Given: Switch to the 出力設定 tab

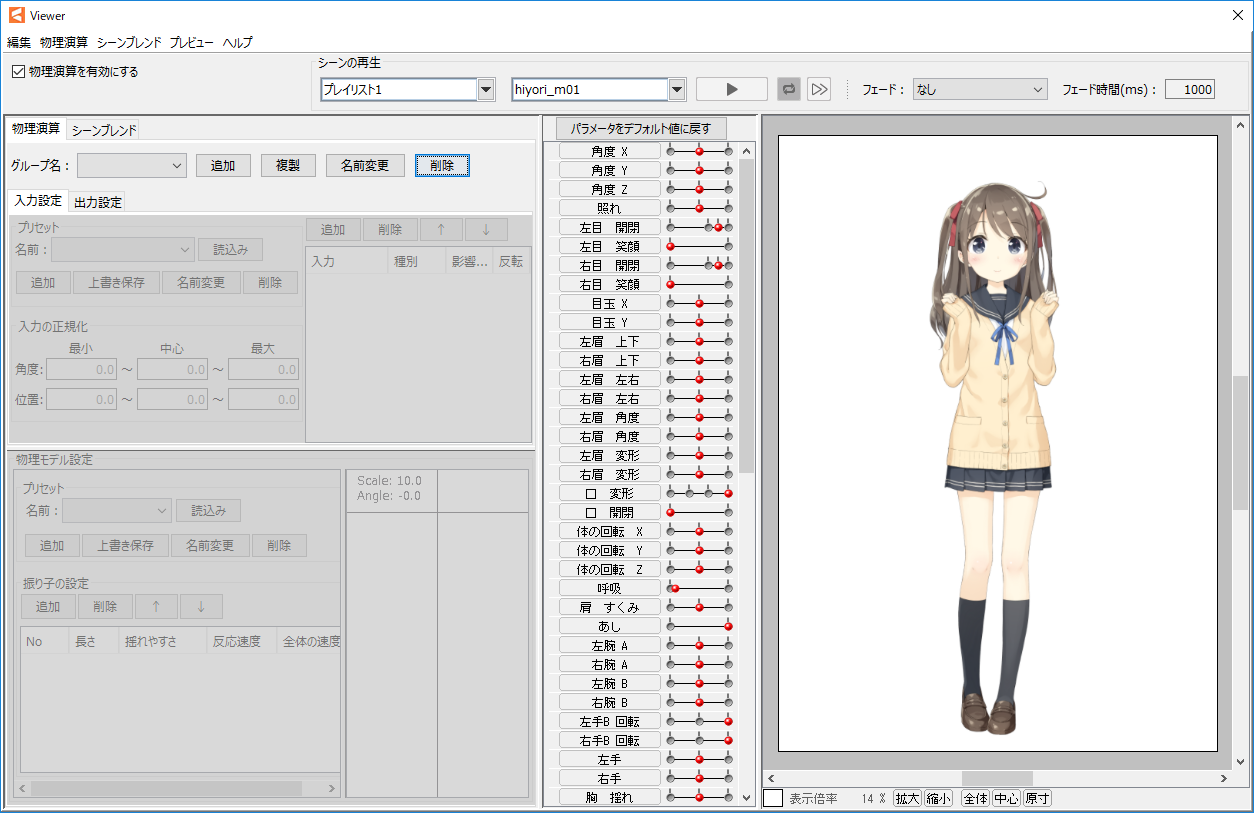Looking at the screenshot, I should tap(97, 202).
